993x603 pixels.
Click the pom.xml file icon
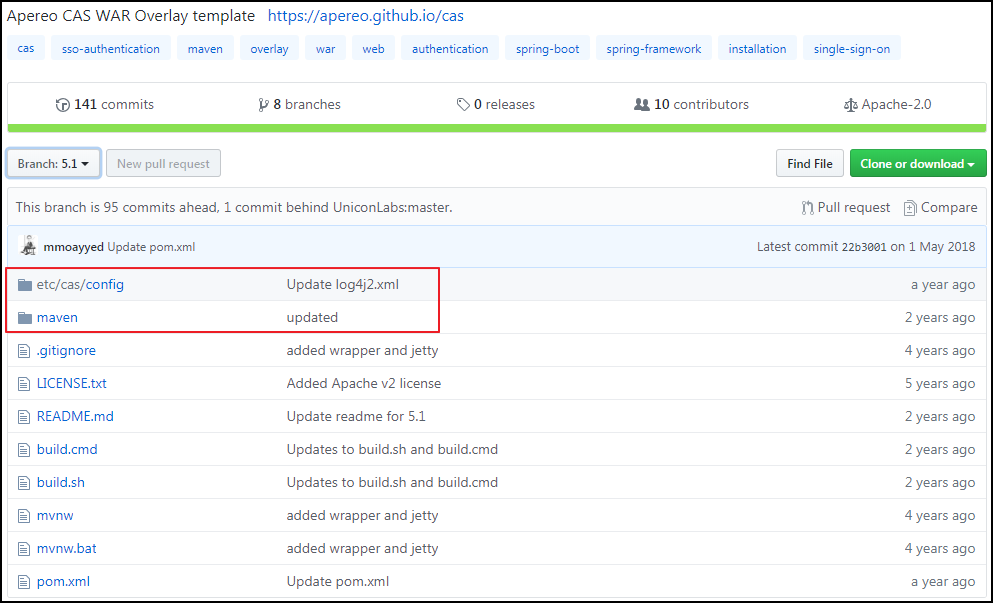[24, 581]
